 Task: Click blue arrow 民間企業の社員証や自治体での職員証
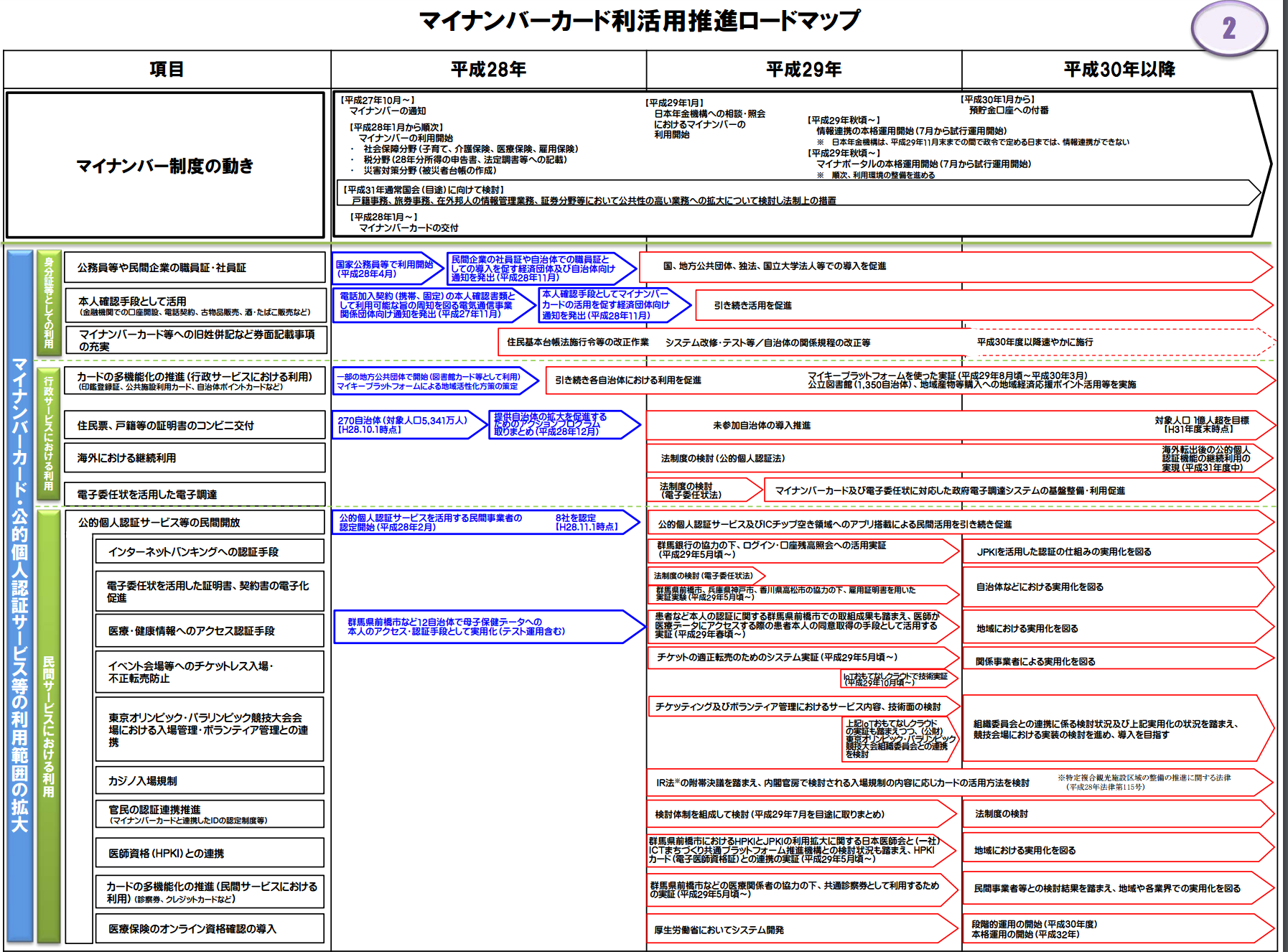(x=541, y=269)
